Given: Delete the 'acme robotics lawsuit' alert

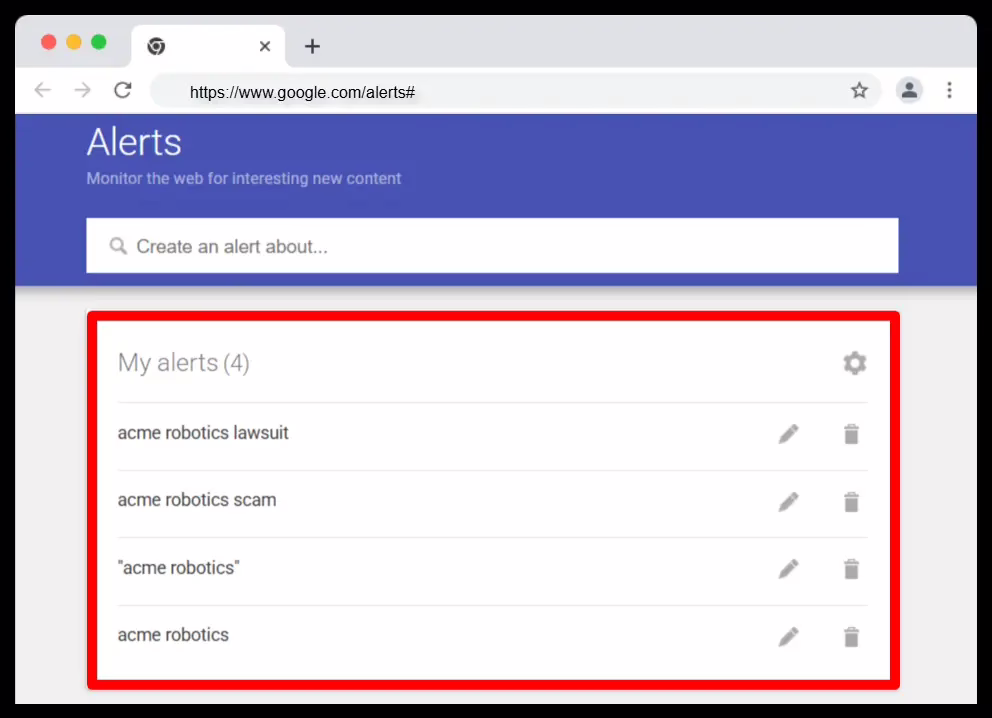Looking at the screenshot, I should [x=851, y=433].
